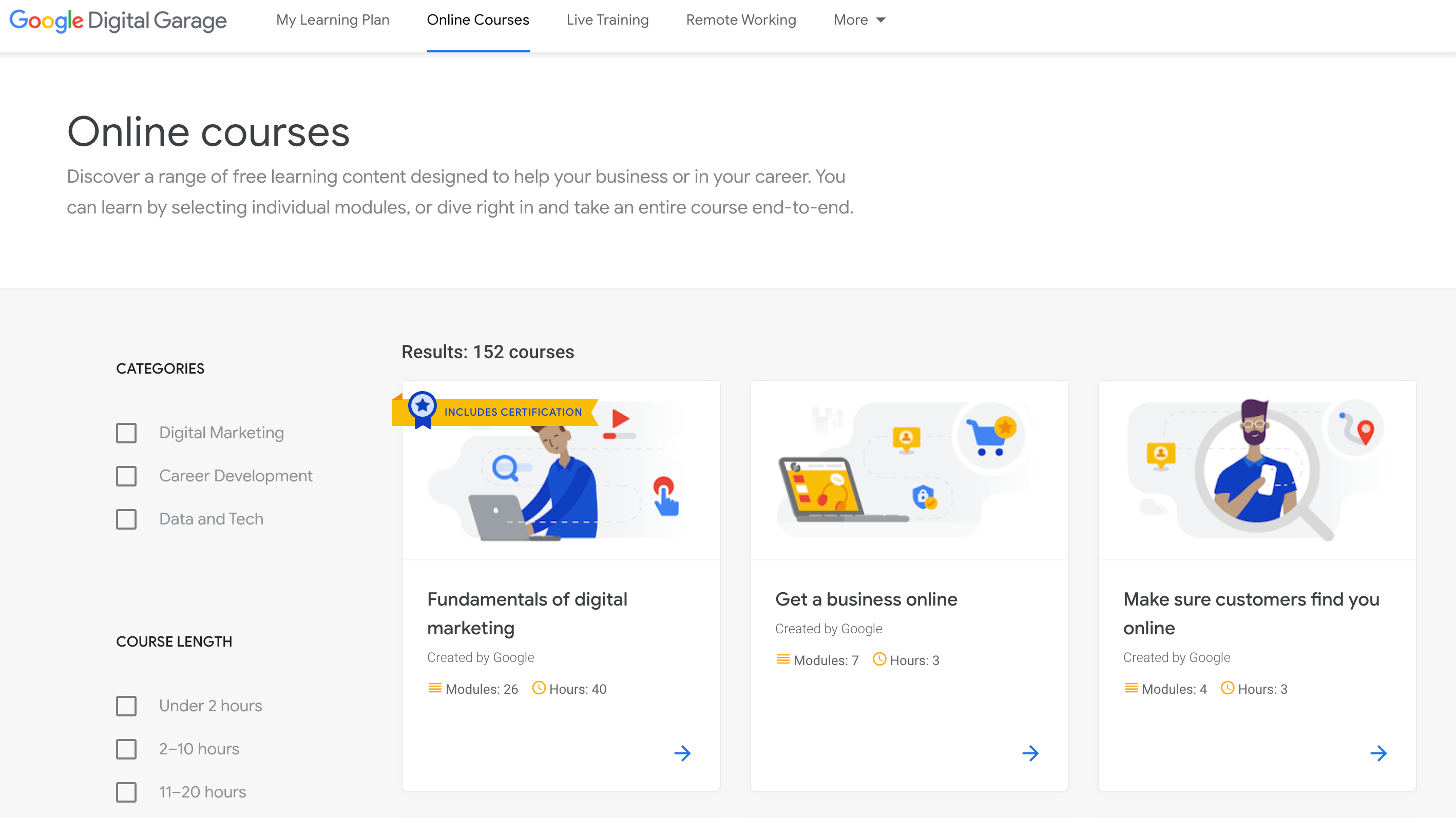Click the Live Training menu item
This screenshot has width=1456, height=818.
608,20
